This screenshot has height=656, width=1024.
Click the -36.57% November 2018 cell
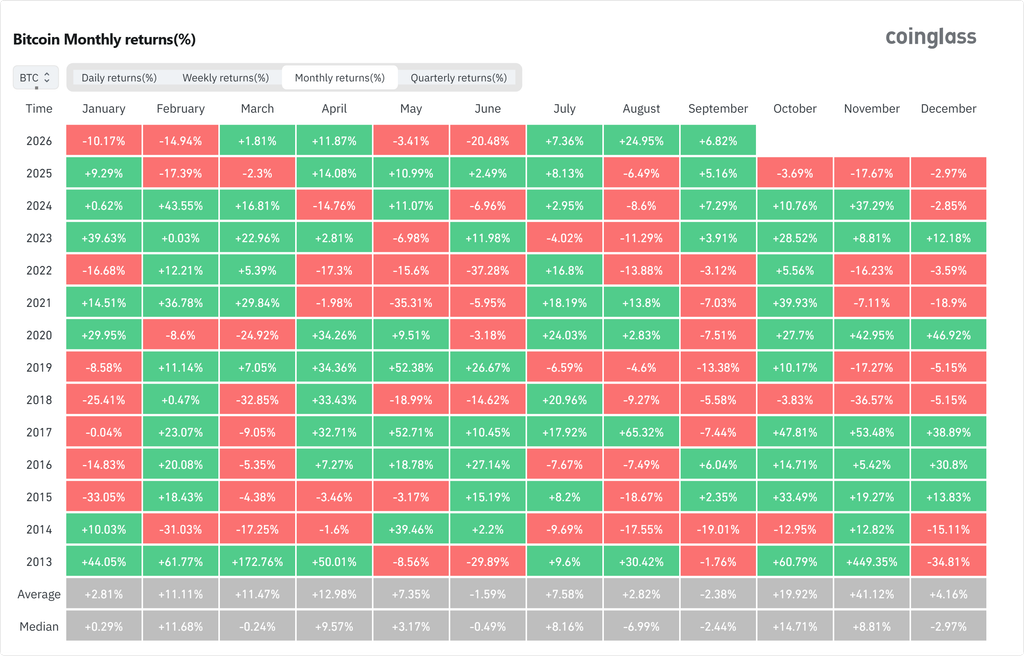pos(872,400)
